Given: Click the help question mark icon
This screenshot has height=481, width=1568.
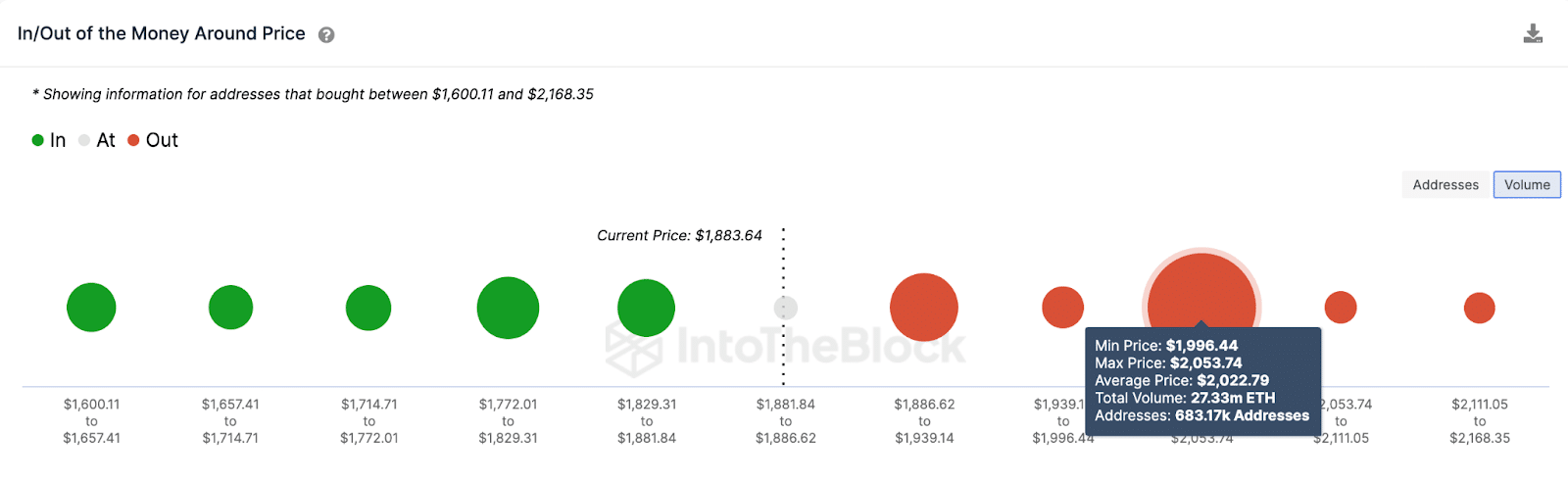Looking at the screenshot, I should tap(326, 34).
